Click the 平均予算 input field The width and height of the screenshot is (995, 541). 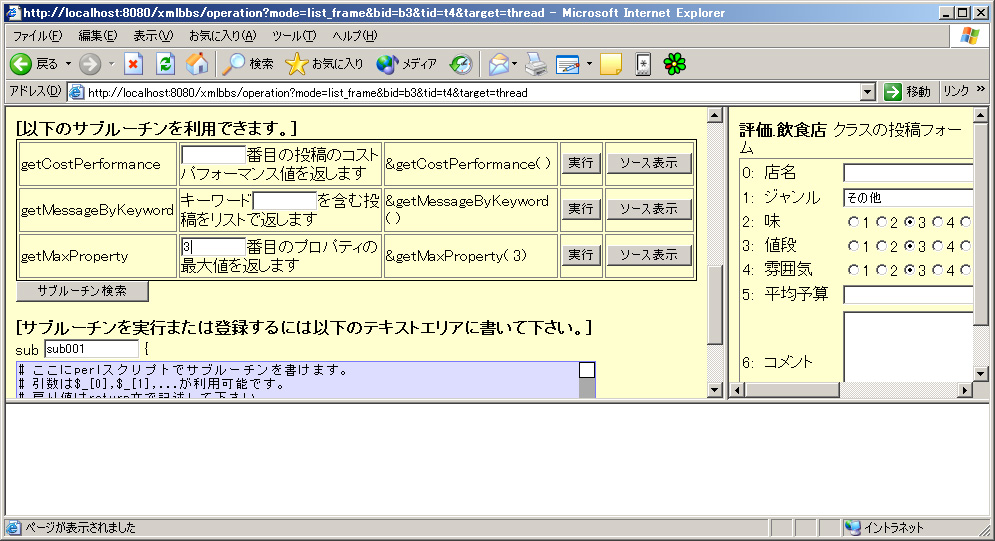click(x=908, y=295)
